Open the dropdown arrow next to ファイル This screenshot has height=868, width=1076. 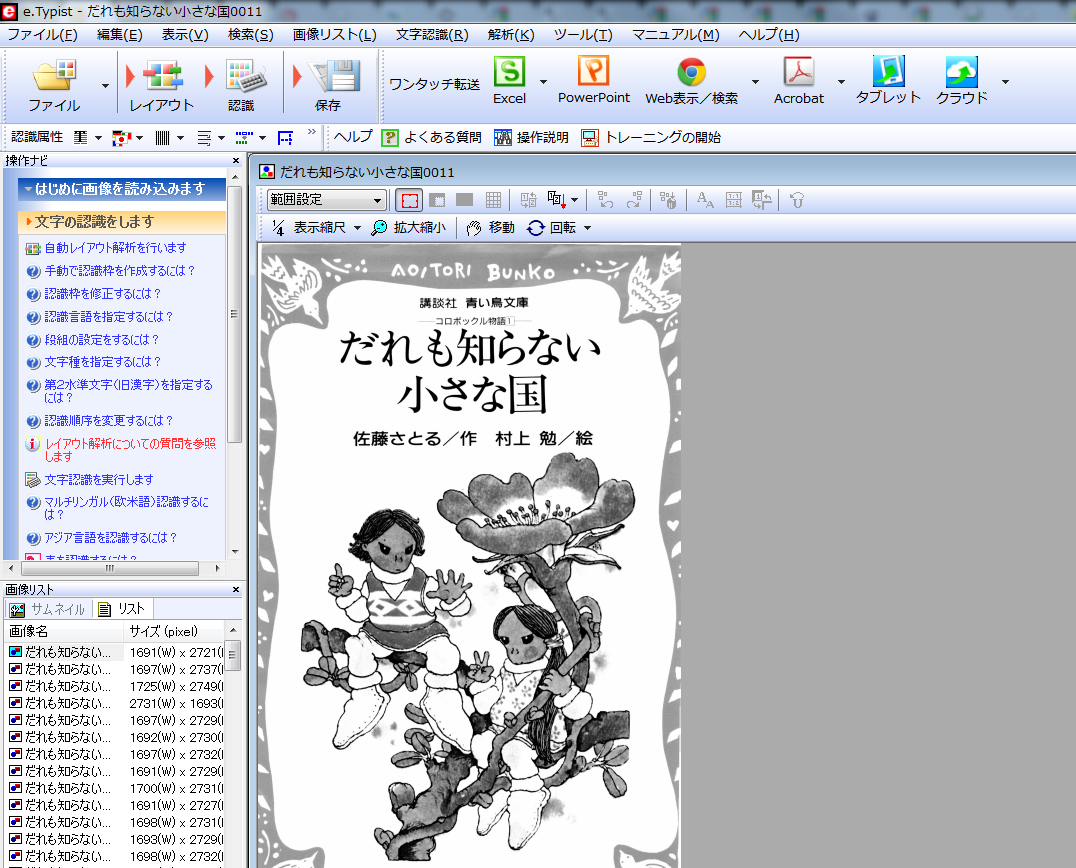[105, 85]
